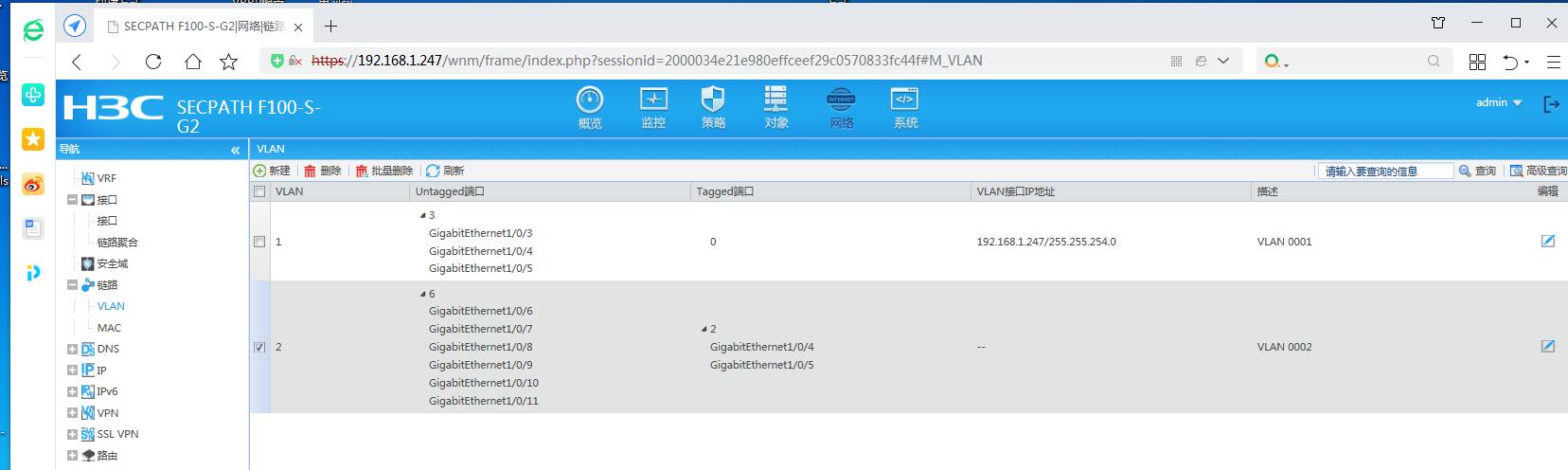Open the 系统 system icon

click(905, 107)
